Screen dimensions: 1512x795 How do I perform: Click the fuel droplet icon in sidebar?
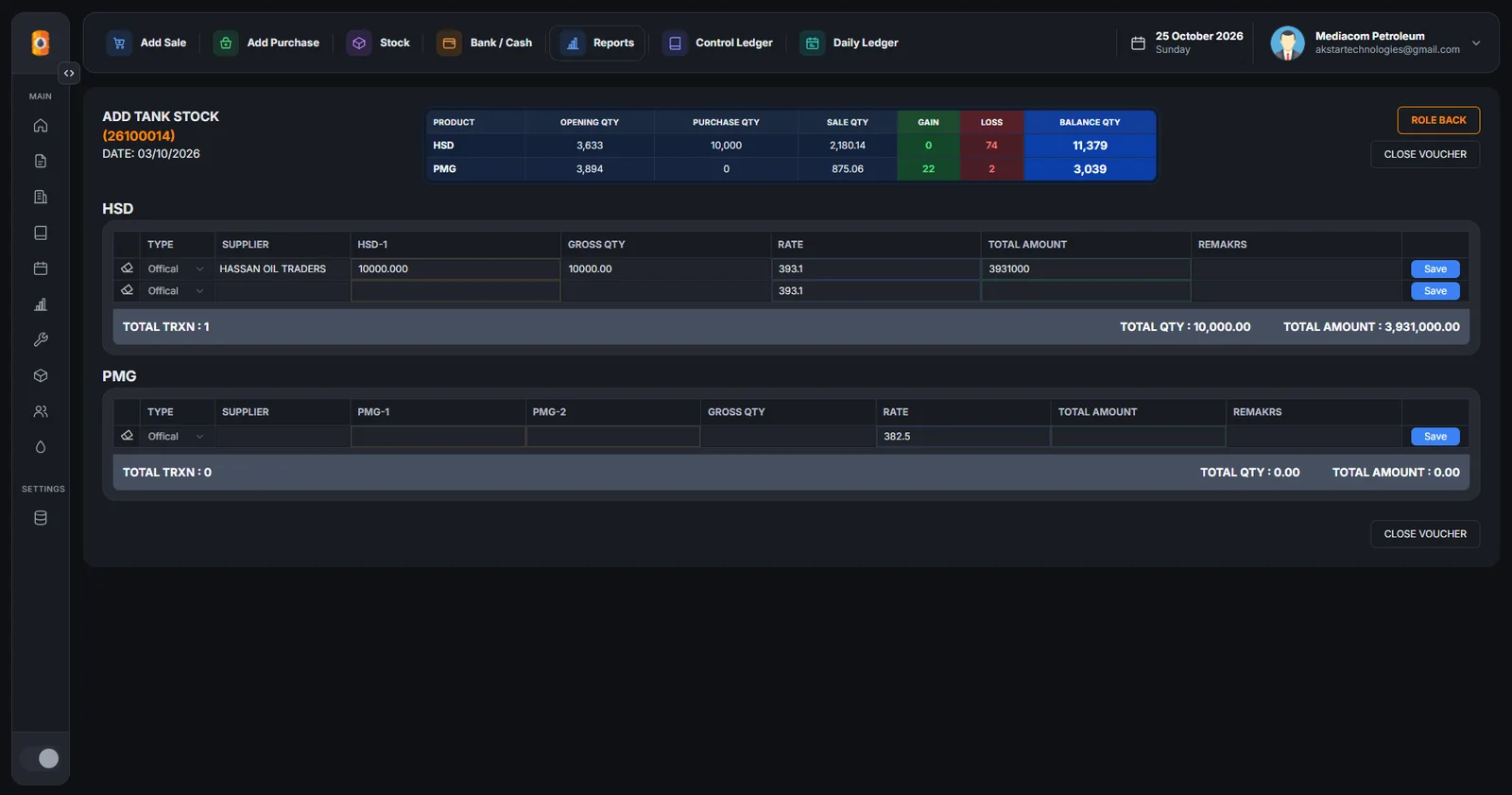click(x=41, y=447)
